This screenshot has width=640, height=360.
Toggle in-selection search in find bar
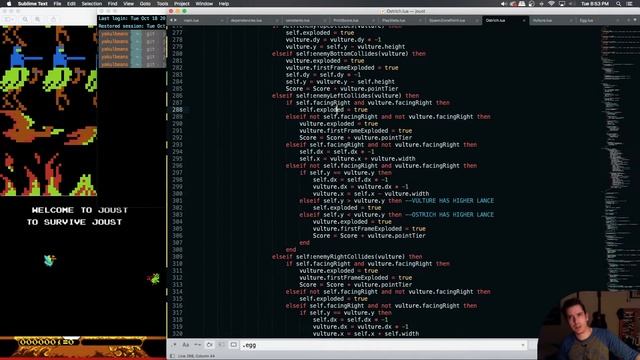click(221, 345)
